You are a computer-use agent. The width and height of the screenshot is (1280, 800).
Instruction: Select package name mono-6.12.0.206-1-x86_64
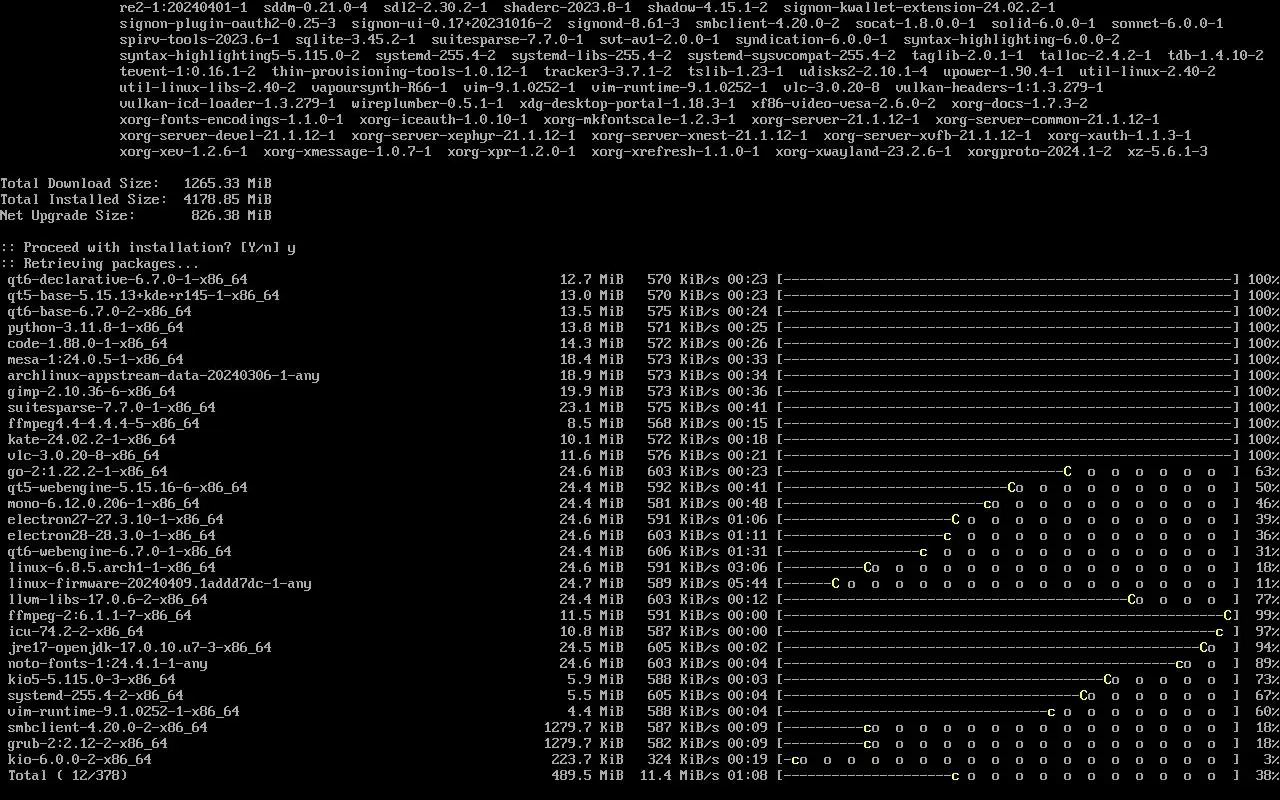click(x=104, y=503)
